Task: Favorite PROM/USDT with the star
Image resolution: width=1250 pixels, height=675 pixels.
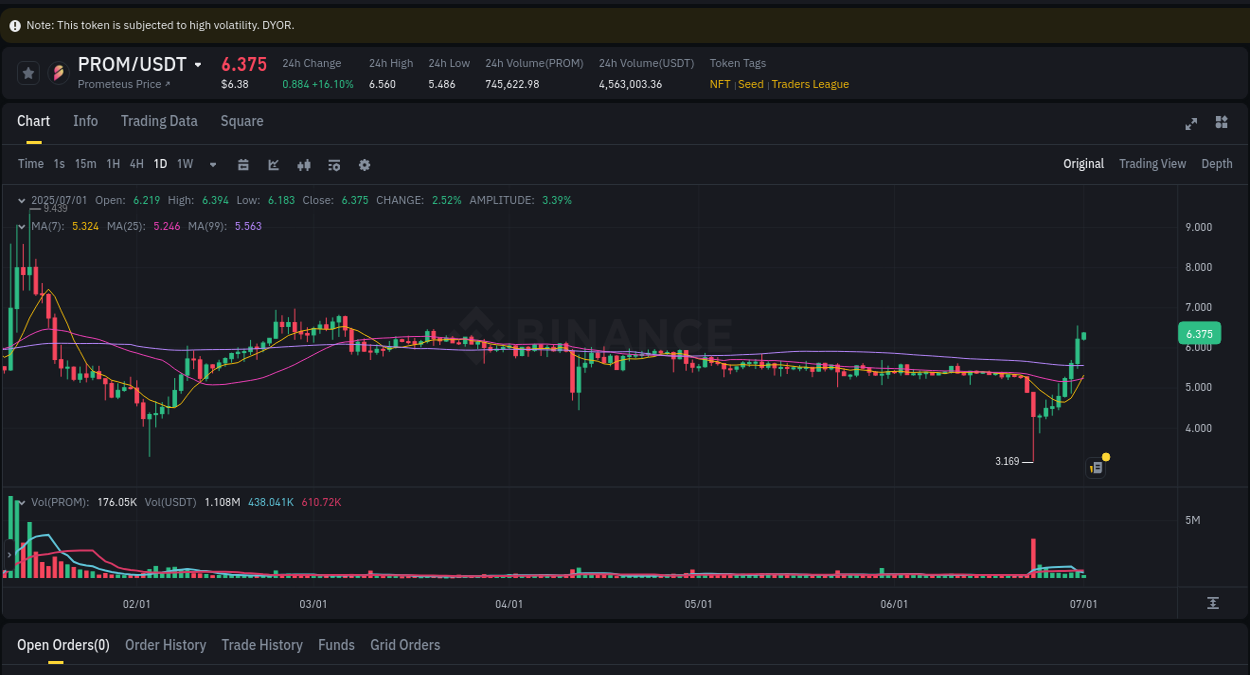Action: tap(28, 72)
